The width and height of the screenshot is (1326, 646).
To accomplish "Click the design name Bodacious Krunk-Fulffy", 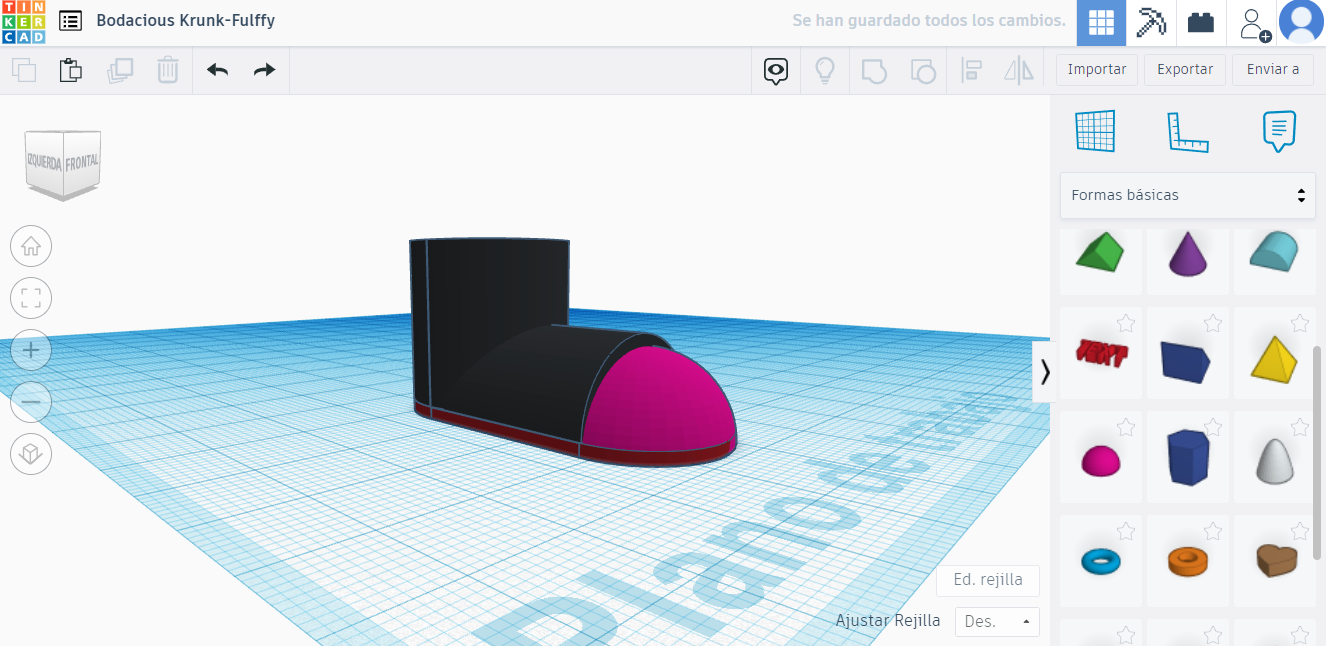I will [x=186, y=20].
